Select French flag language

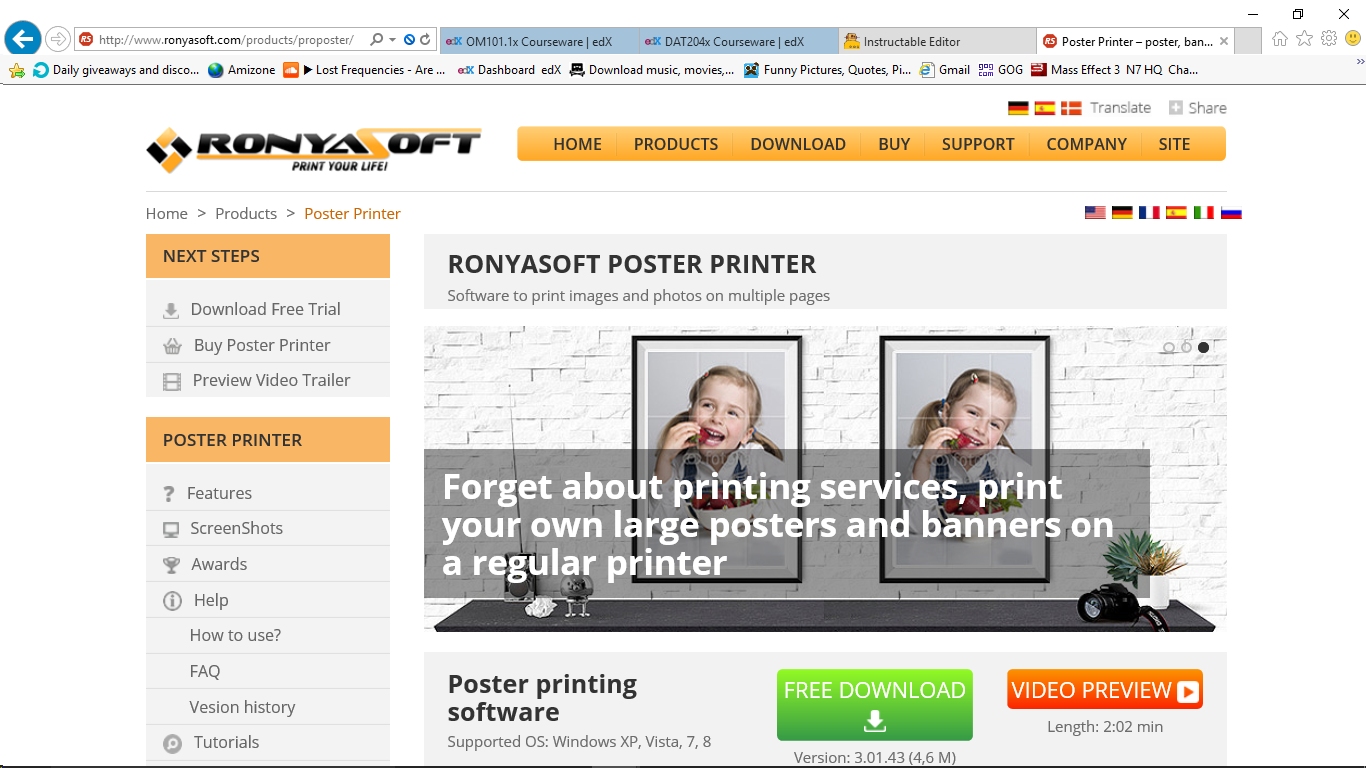pyautogui.click(x=1149, y=212)
